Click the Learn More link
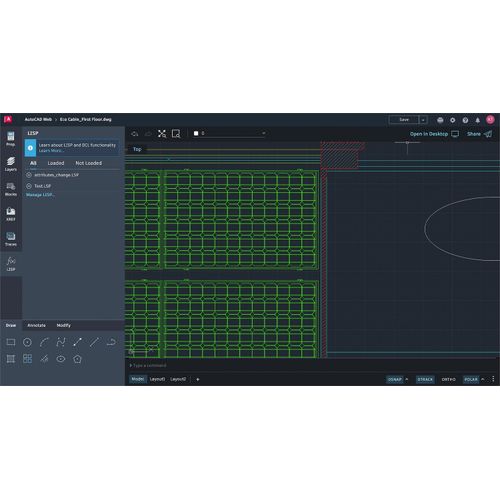 pyautogui.click(x=50, y=151)
